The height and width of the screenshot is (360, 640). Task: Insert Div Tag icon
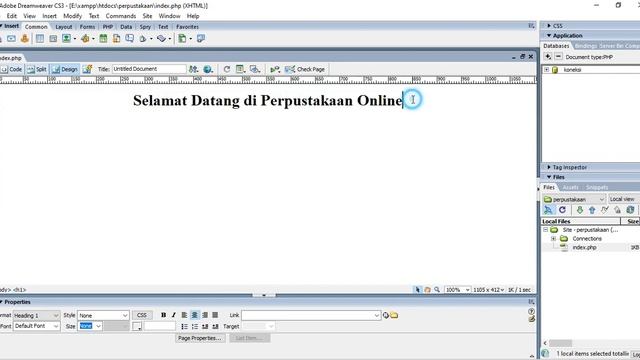tap(53, 39)
